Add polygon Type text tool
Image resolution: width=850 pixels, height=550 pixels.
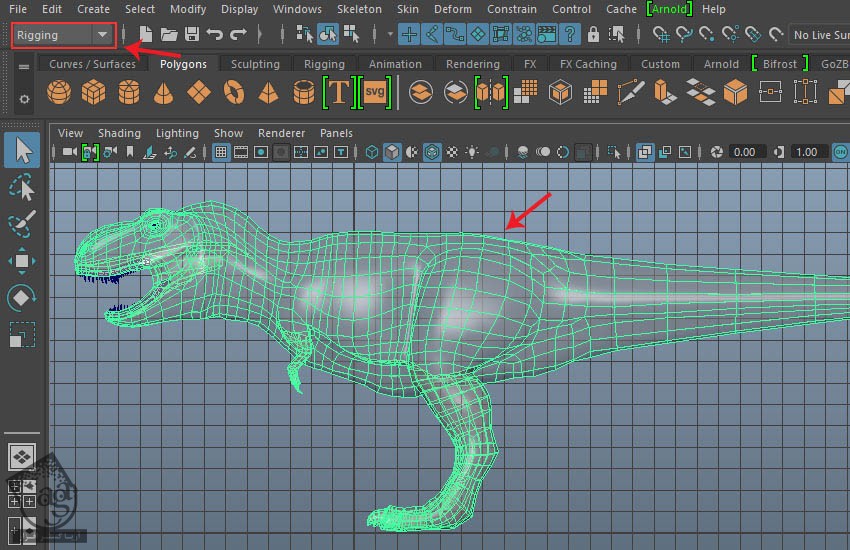tap(339, 94)
